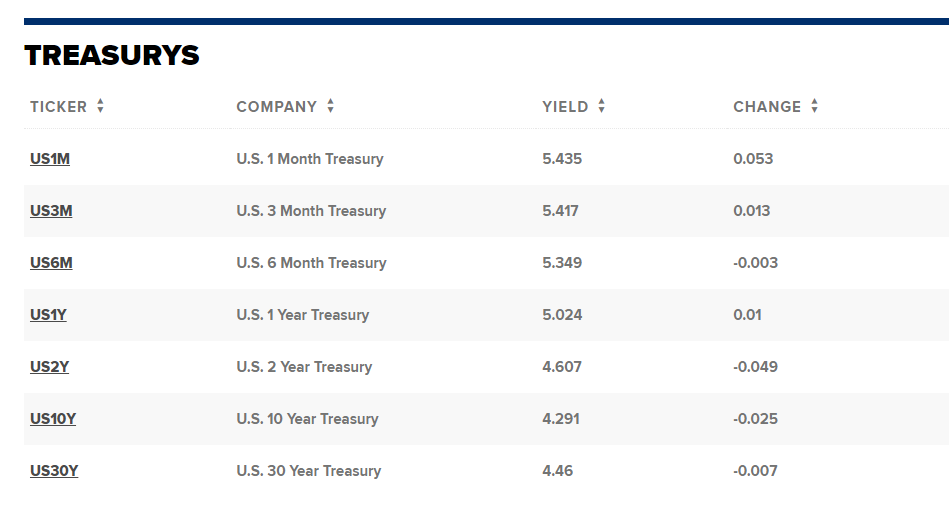Click the -0.049 change value
The width and height of the screenshot is (949, 515).
(x=755, y=367)
